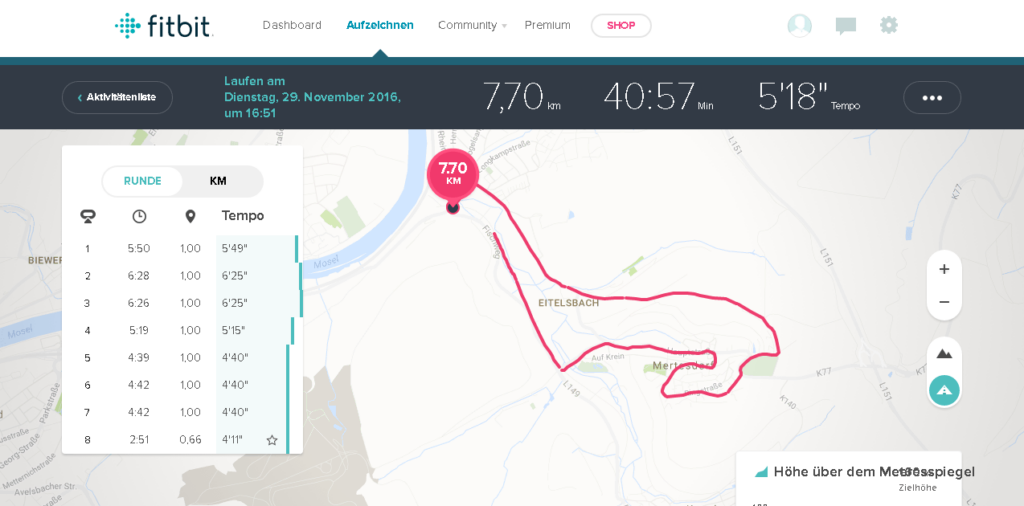Open the settings gear icon
1024x506 pixels.
click(889, 25)
